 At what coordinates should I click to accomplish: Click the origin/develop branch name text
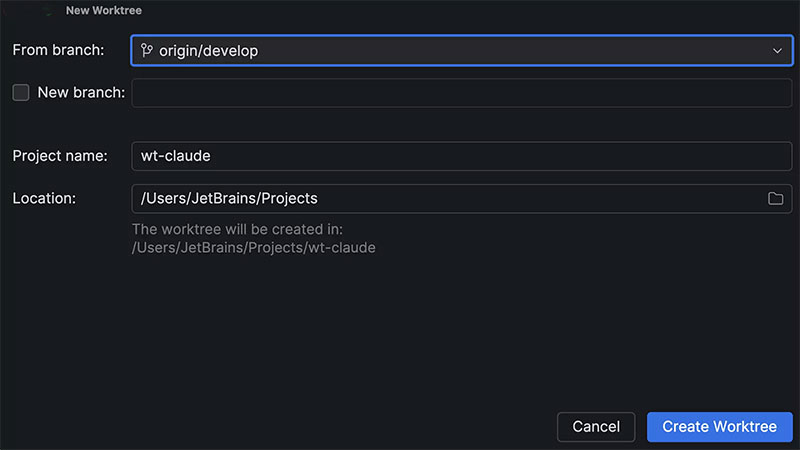(208, 51)
